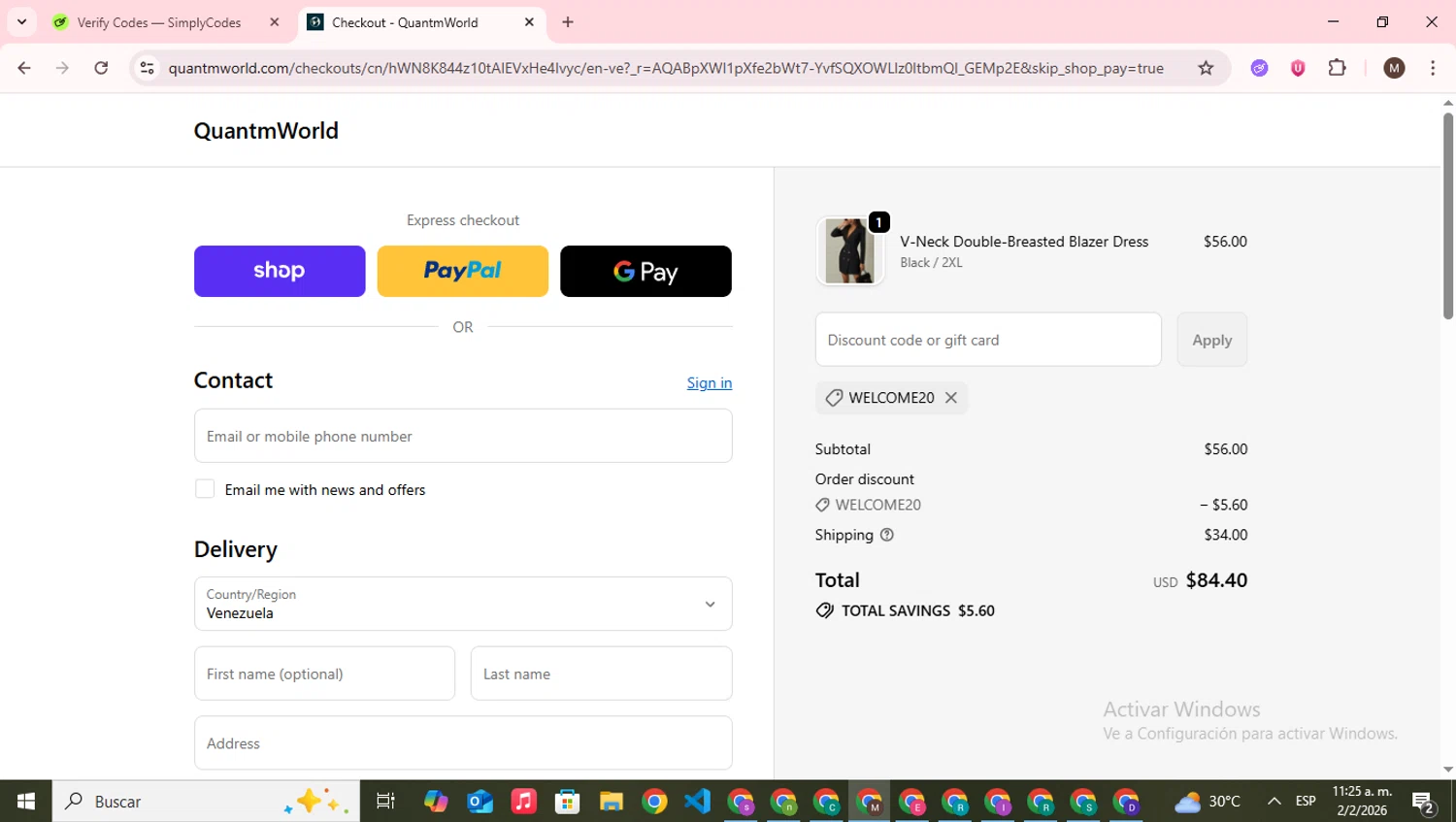This screenshot has height=822, width=1456.
Task: Pay with the Shop express button
Action: (280, 271)
